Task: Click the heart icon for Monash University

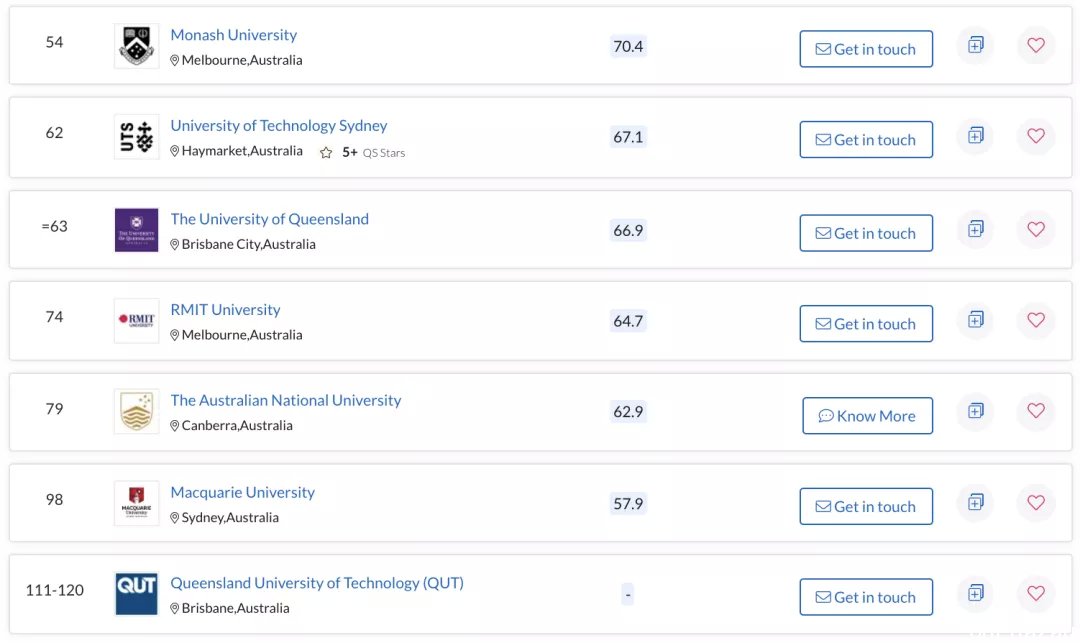Action: [1036, 45]
